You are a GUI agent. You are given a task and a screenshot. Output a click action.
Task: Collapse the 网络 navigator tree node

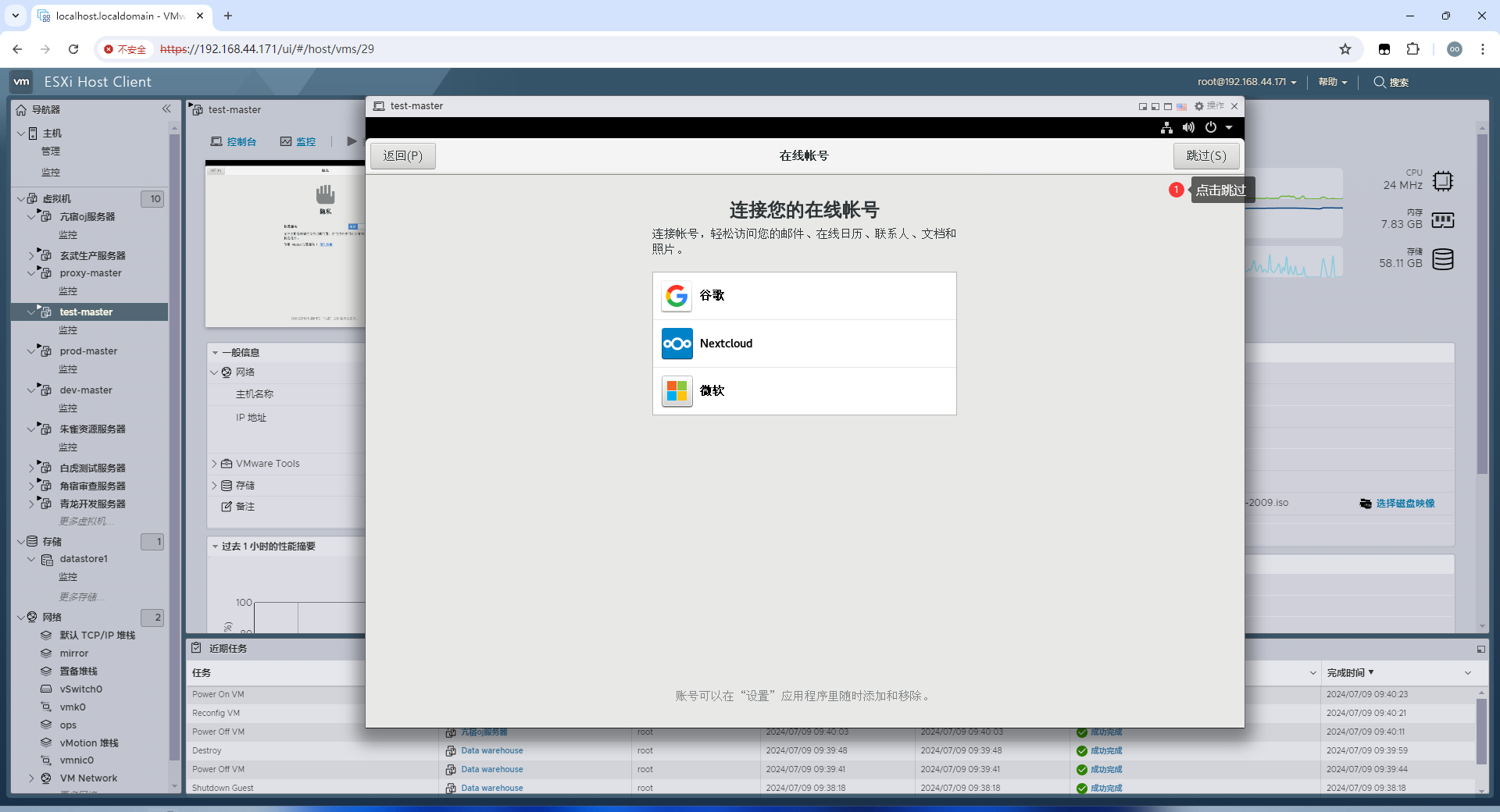click(20, 618)
